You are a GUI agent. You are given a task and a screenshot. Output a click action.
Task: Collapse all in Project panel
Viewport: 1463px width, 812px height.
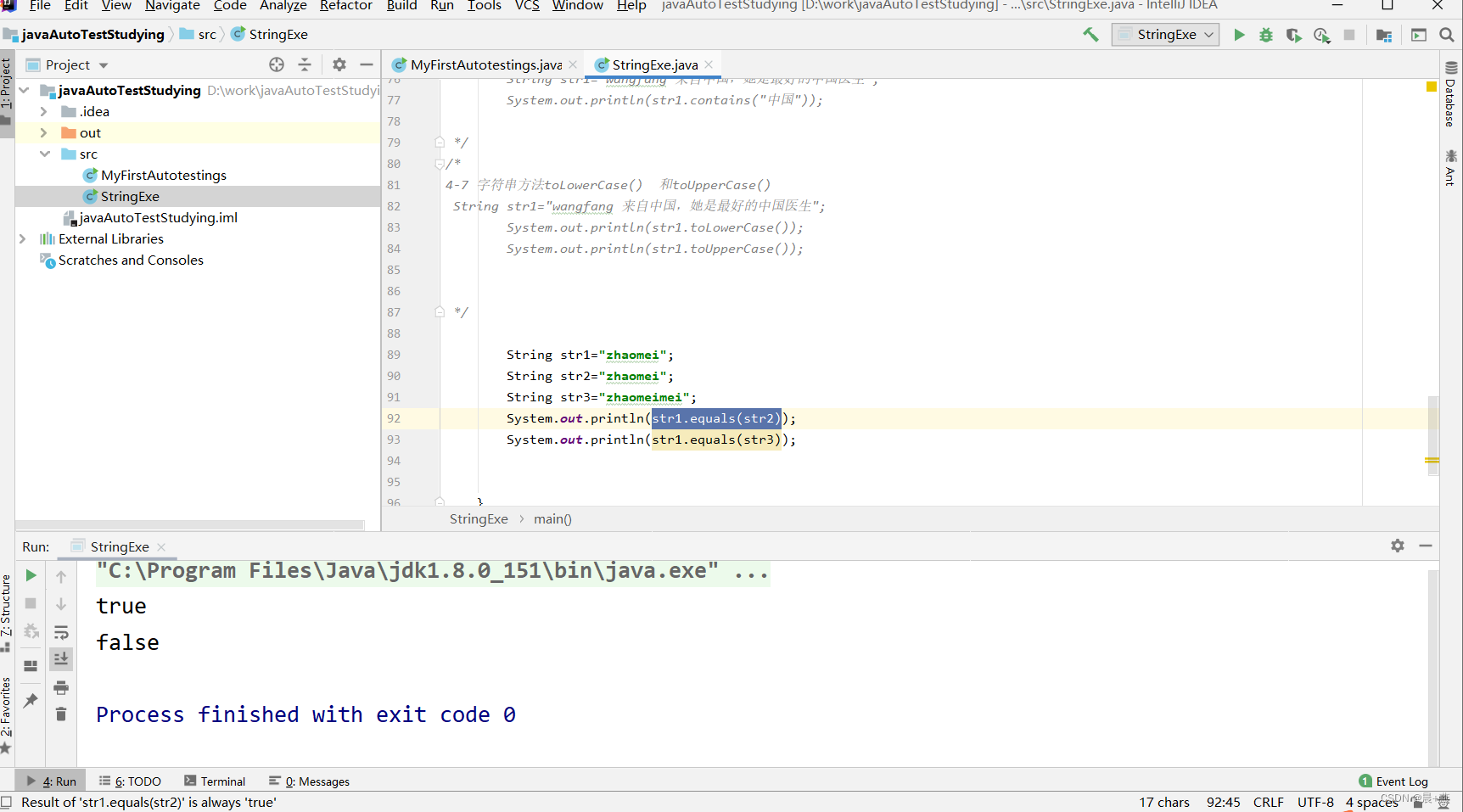pos(305,64)
